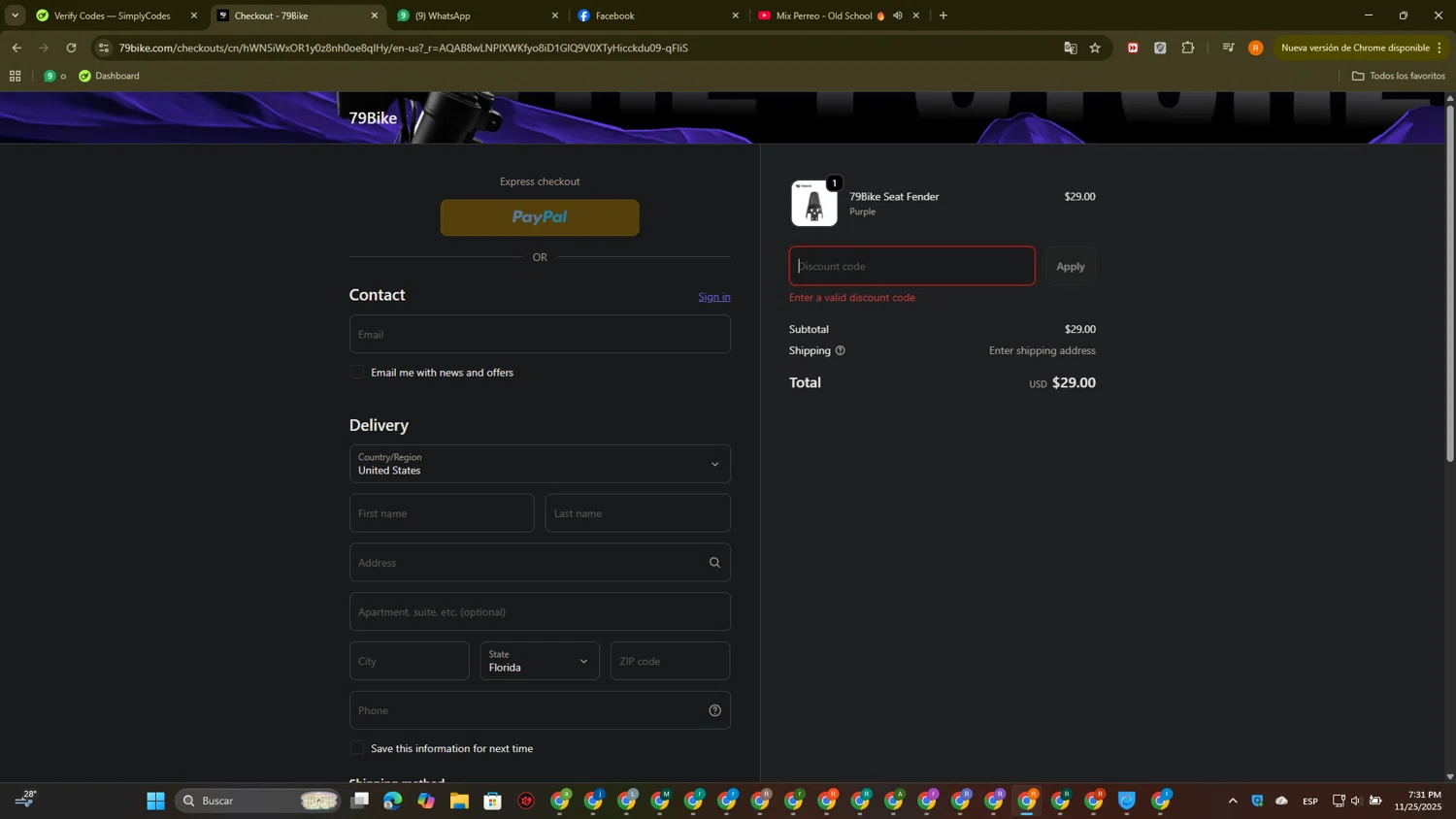This screenshot has height=819, width=1456.
Task: Check Email me with news and offers
Action: 357,373
